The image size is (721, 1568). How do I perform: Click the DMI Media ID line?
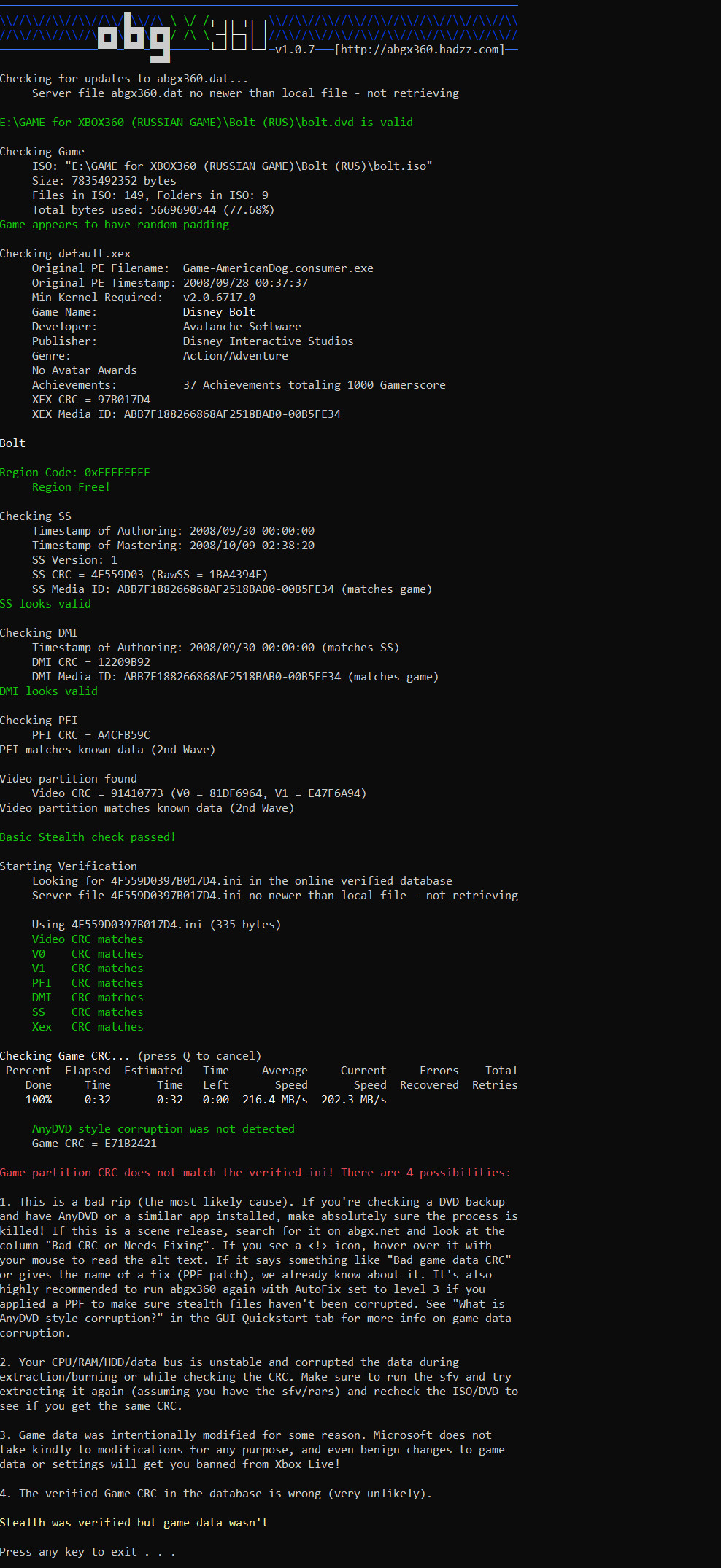(236, 677)
